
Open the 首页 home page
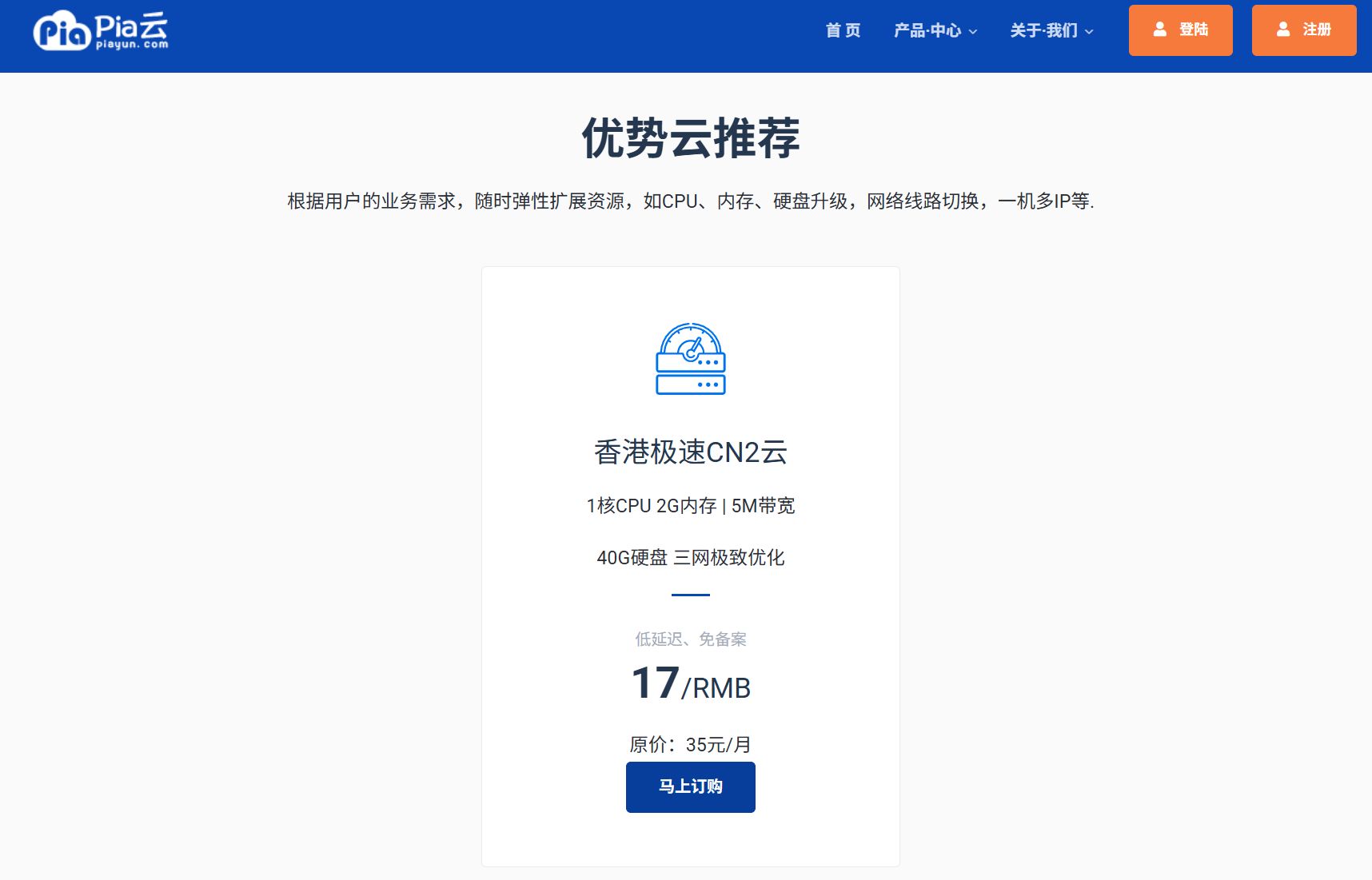pos(843,30)
